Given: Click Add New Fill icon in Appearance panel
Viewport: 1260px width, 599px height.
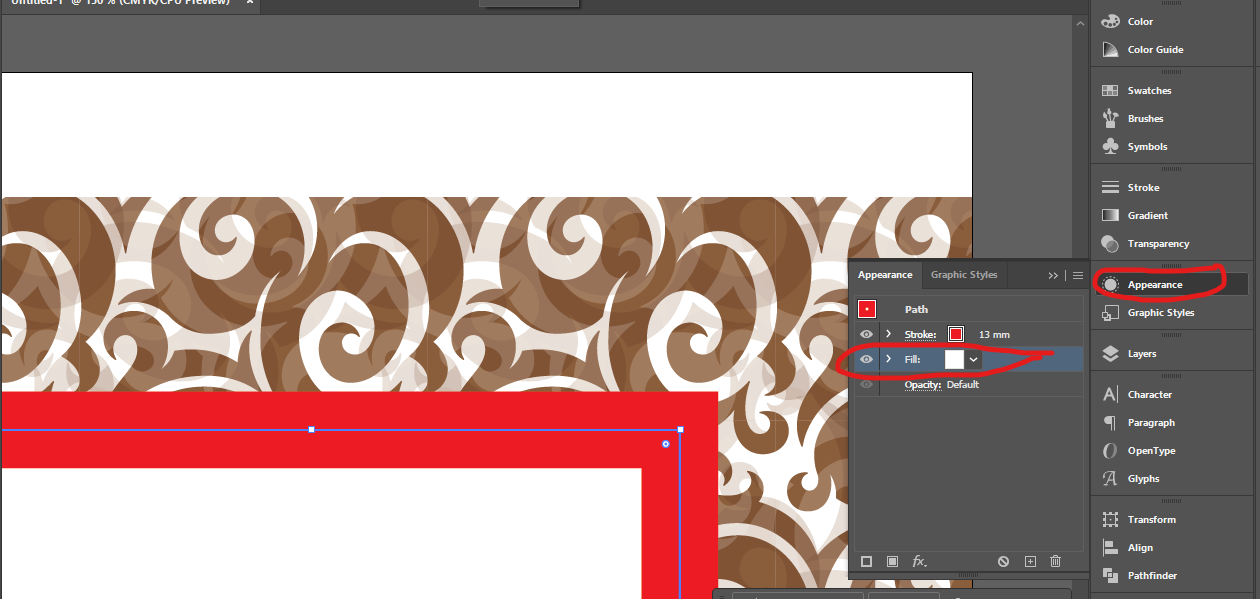Looking at the screenshot, I should coord(892,562).
